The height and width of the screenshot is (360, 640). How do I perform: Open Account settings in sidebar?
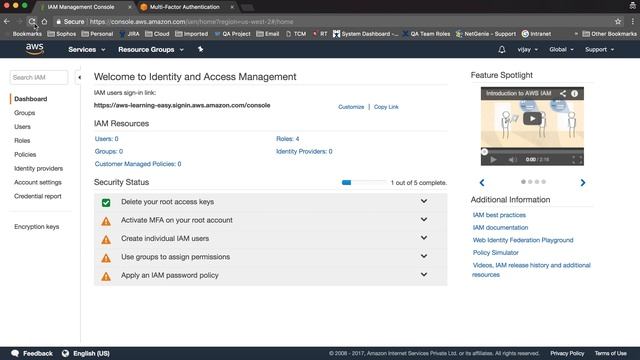(x=38, y=182)
